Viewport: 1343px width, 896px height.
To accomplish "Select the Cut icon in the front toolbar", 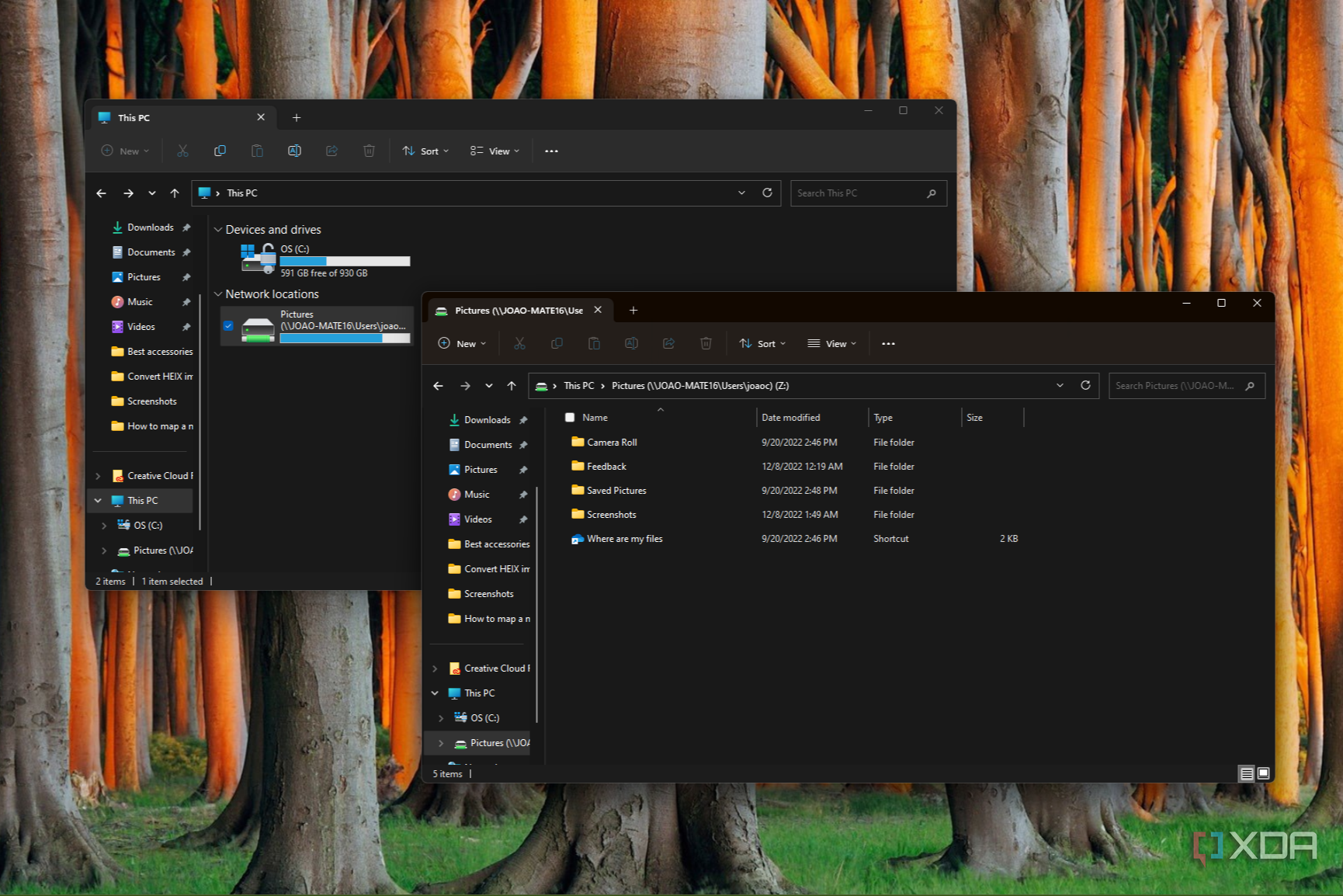I will [x=519, y=343].
